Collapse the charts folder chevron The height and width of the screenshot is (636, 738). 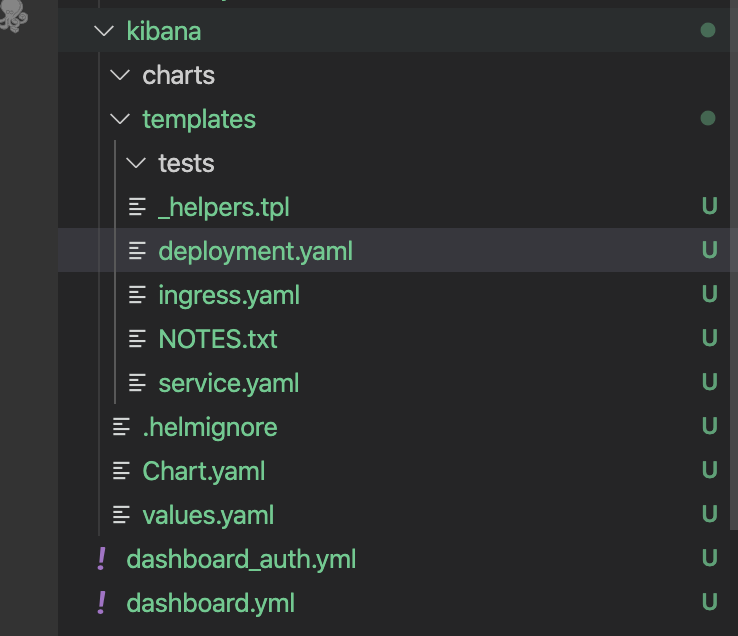pyautogui.click(x=120, y=75)
